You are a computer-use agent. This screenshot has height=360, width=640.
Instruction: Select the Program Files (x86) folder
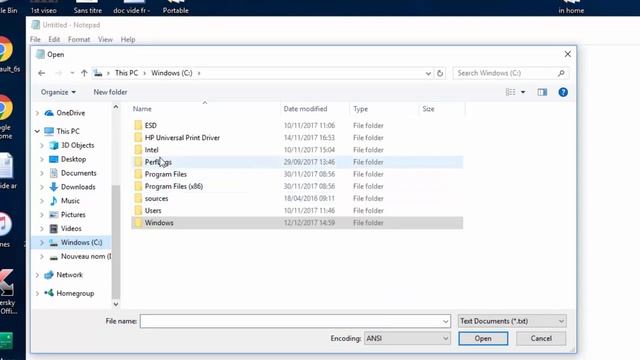click(x=174, y=187)
